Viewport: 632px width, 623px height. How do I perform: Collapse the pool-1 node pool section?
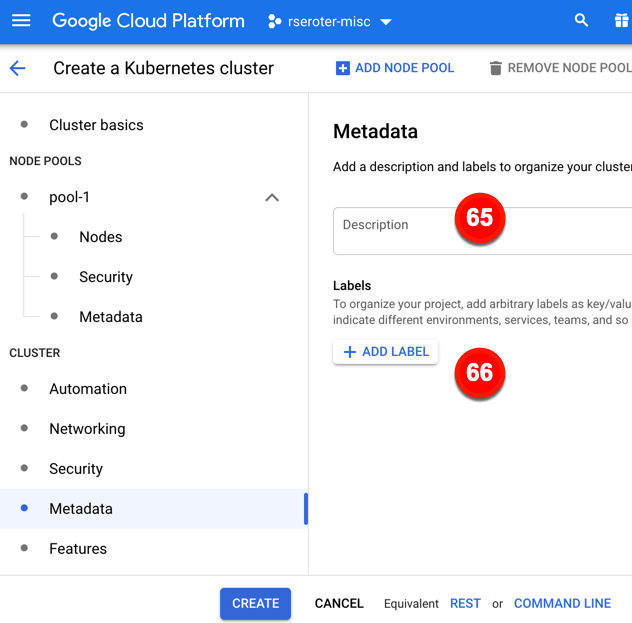pyautogui.click(x=271, y=197)
